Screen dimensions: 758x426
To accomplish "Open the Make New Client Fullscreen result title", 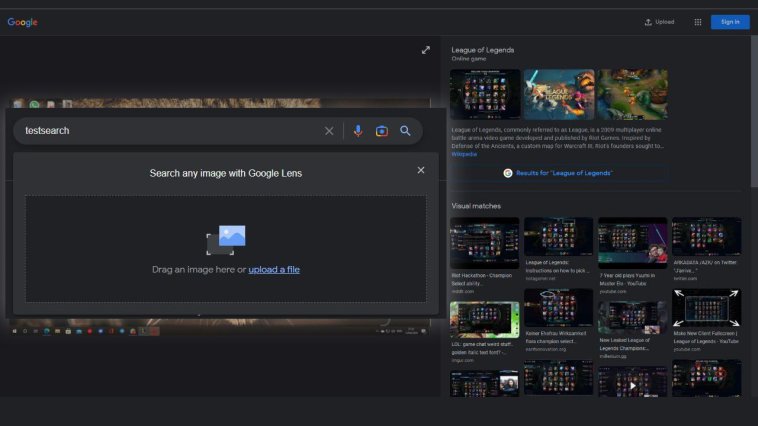I will [x=706, y=338].
